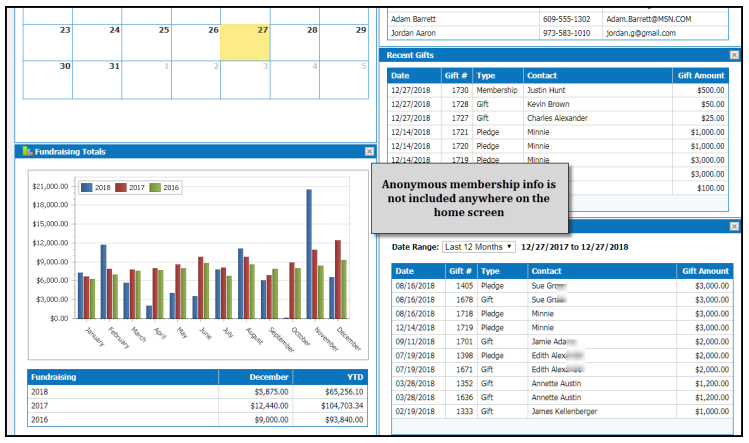Select gift 1636 row for Annette Austin
The image size is (749, 443).
click(x=562, y=397)
